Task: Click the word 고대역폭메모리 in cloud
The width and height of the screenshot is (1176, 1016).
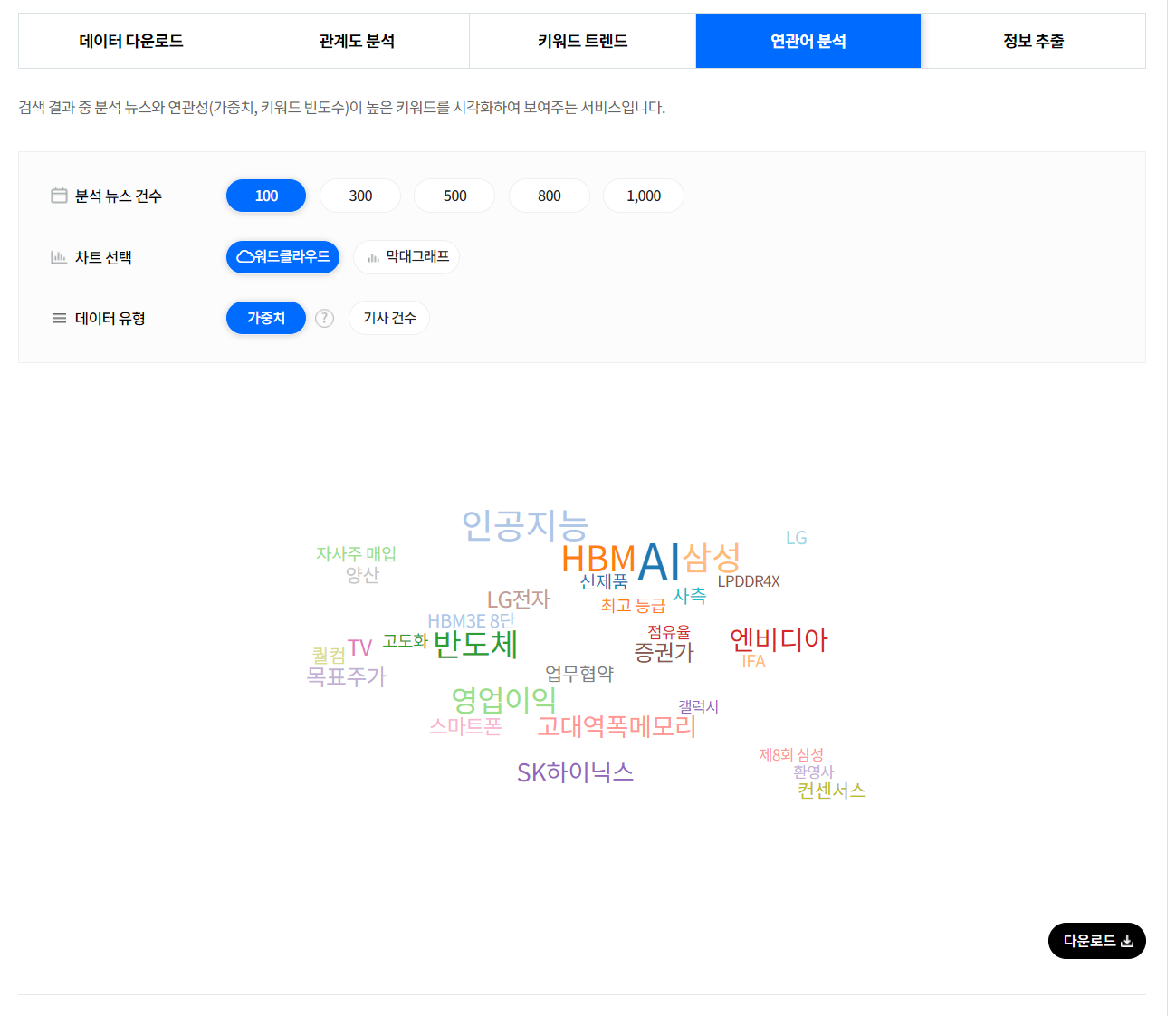Action: click(617, 726)
